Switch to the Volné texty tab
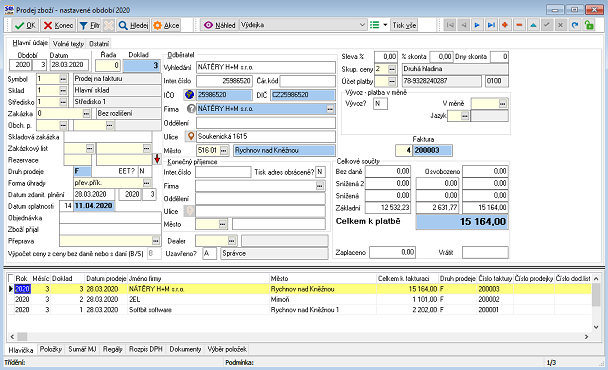Viewport: 608px width, 370px height. click(x=68, y=44)
